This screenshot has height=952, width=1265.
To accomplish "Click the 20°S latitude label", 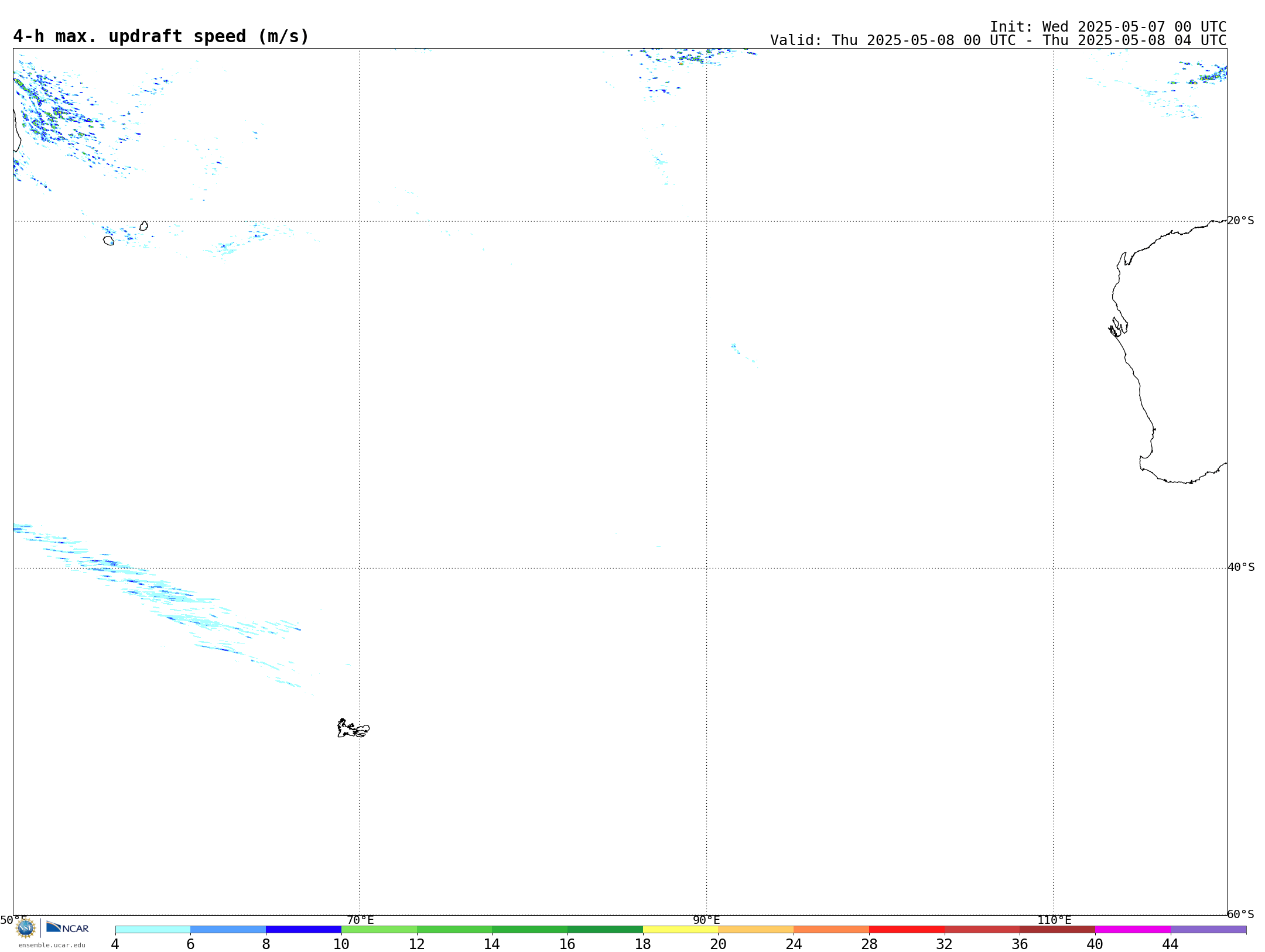I will click(1240, 220).
